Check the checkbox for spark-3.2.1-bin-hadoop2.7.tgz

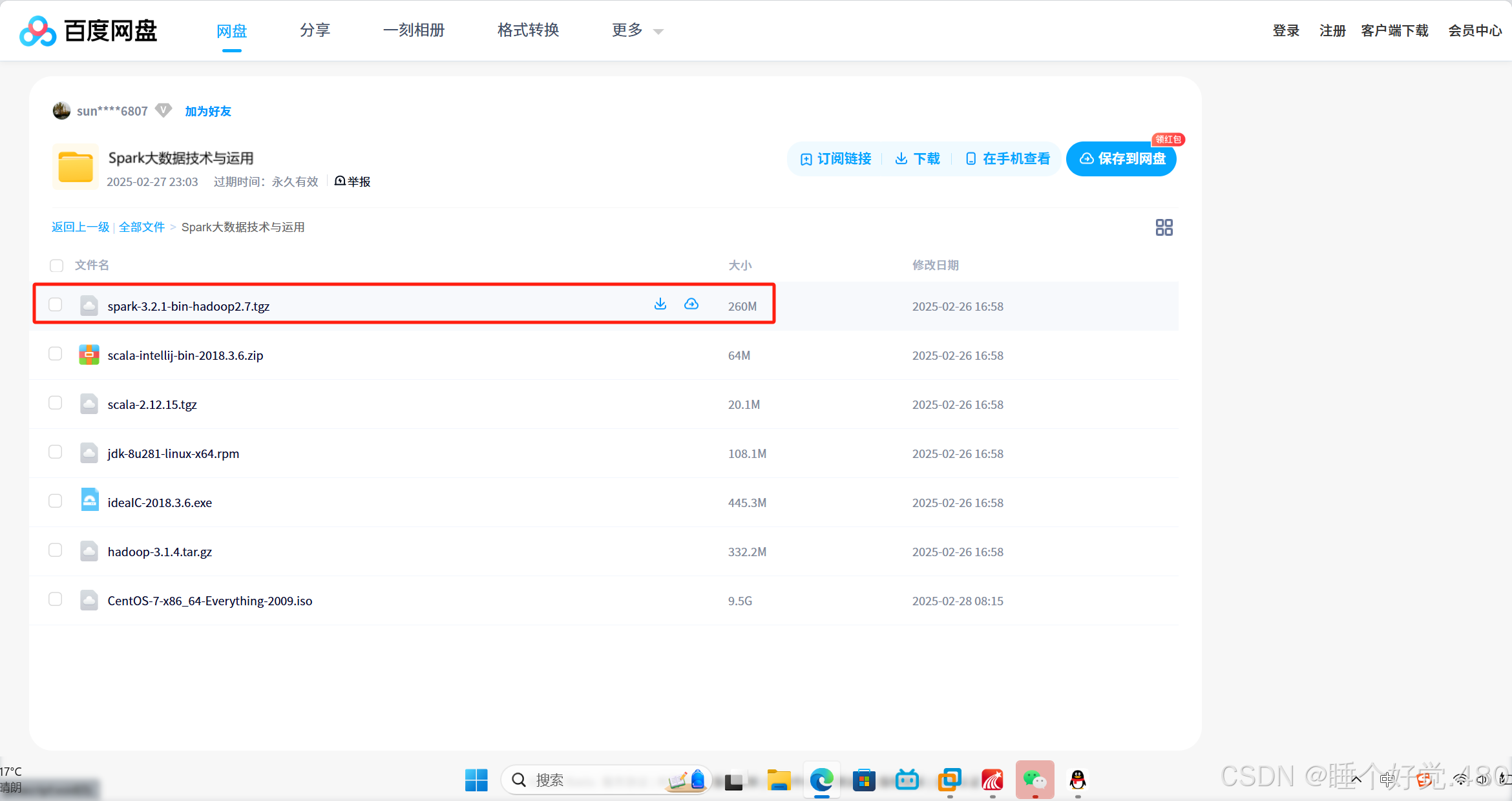click(x=56, y=304)
